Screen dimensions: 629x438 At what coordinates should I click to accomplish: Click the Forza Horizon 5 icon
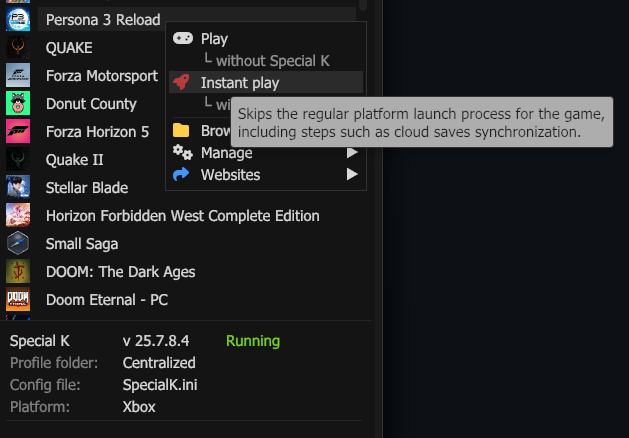18,131
